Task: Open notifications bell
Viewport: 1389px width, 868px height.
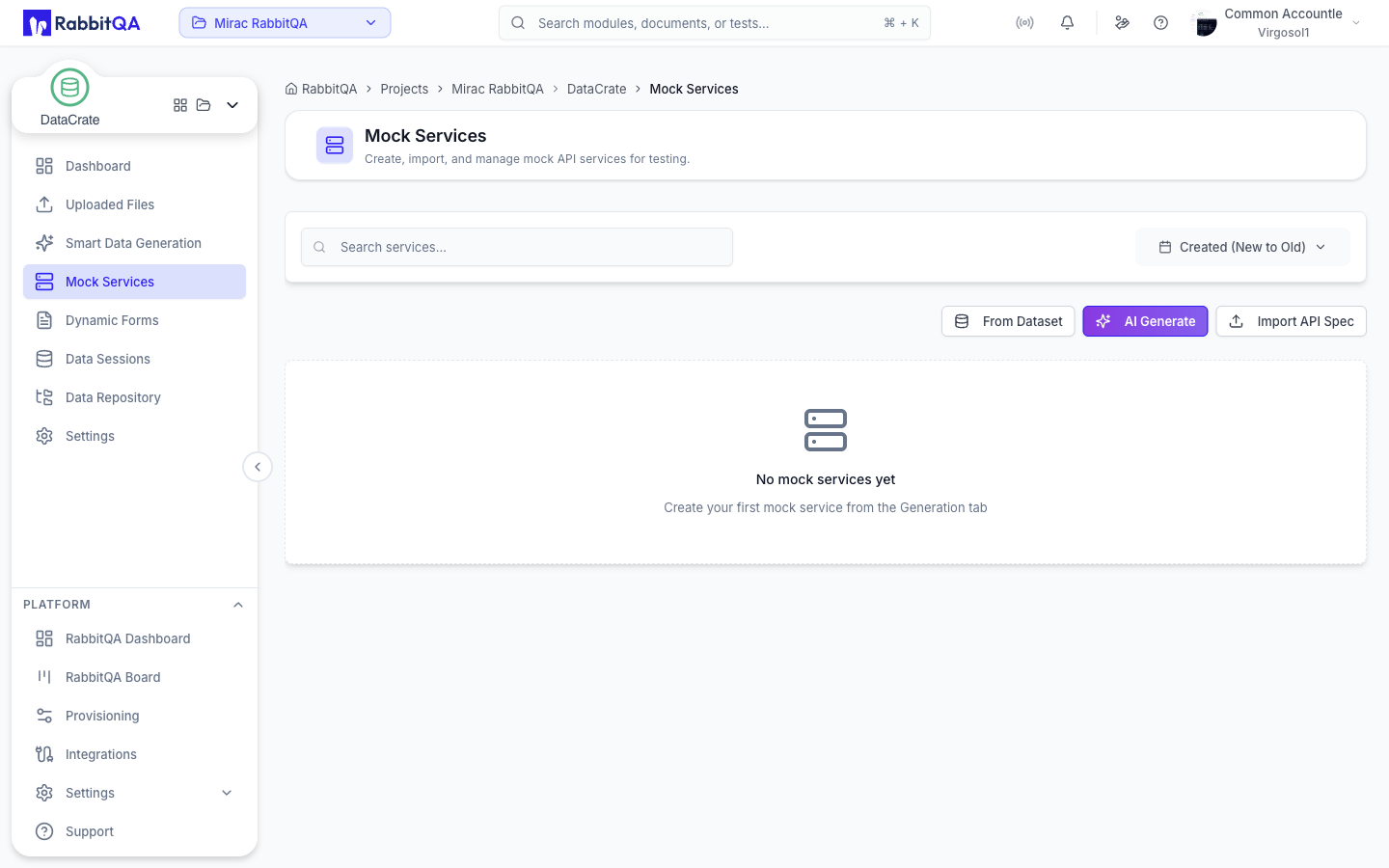Action: [x=1067, y=23]
